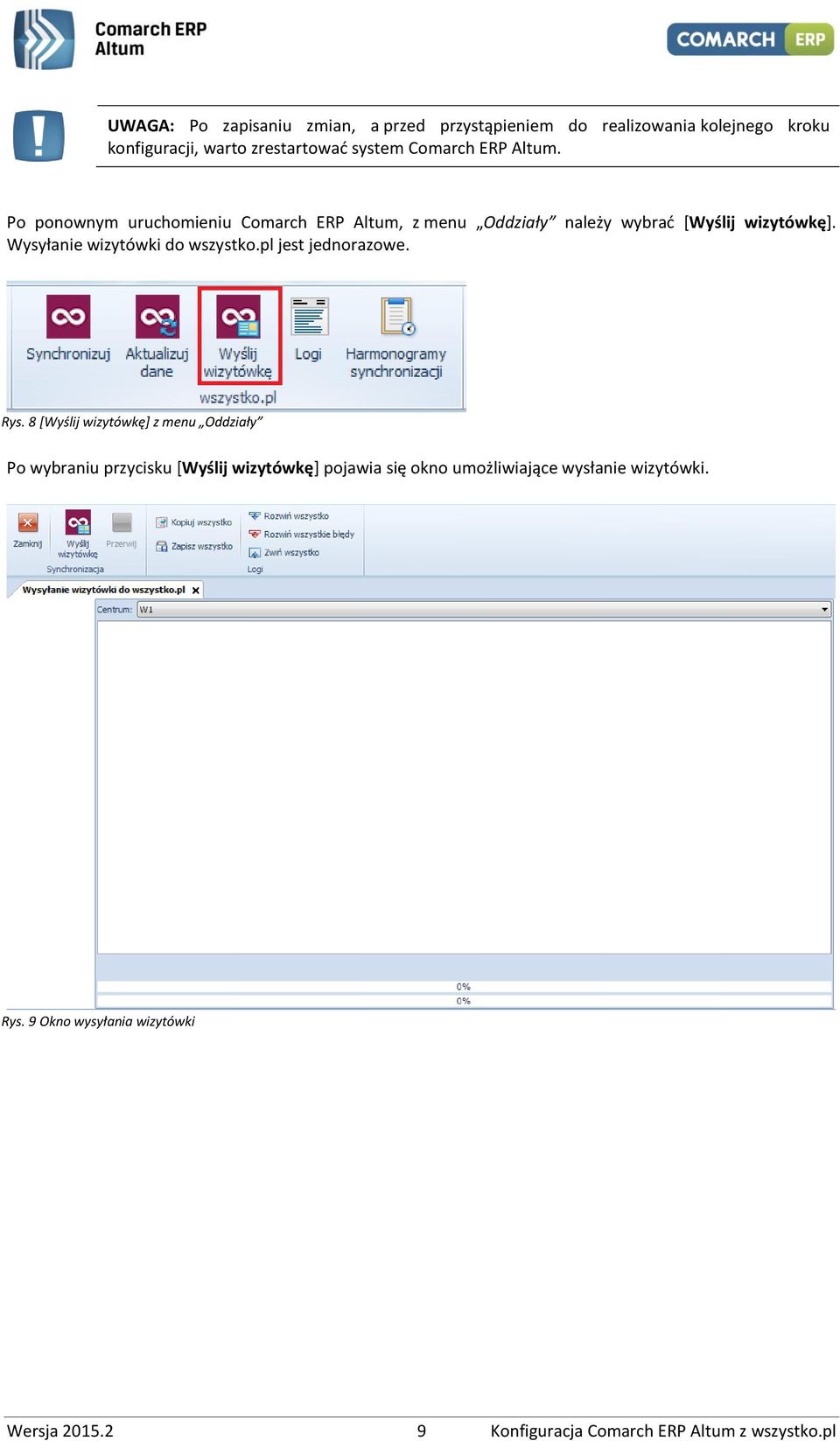Click the wszystko.pl group label

(238, 397)
